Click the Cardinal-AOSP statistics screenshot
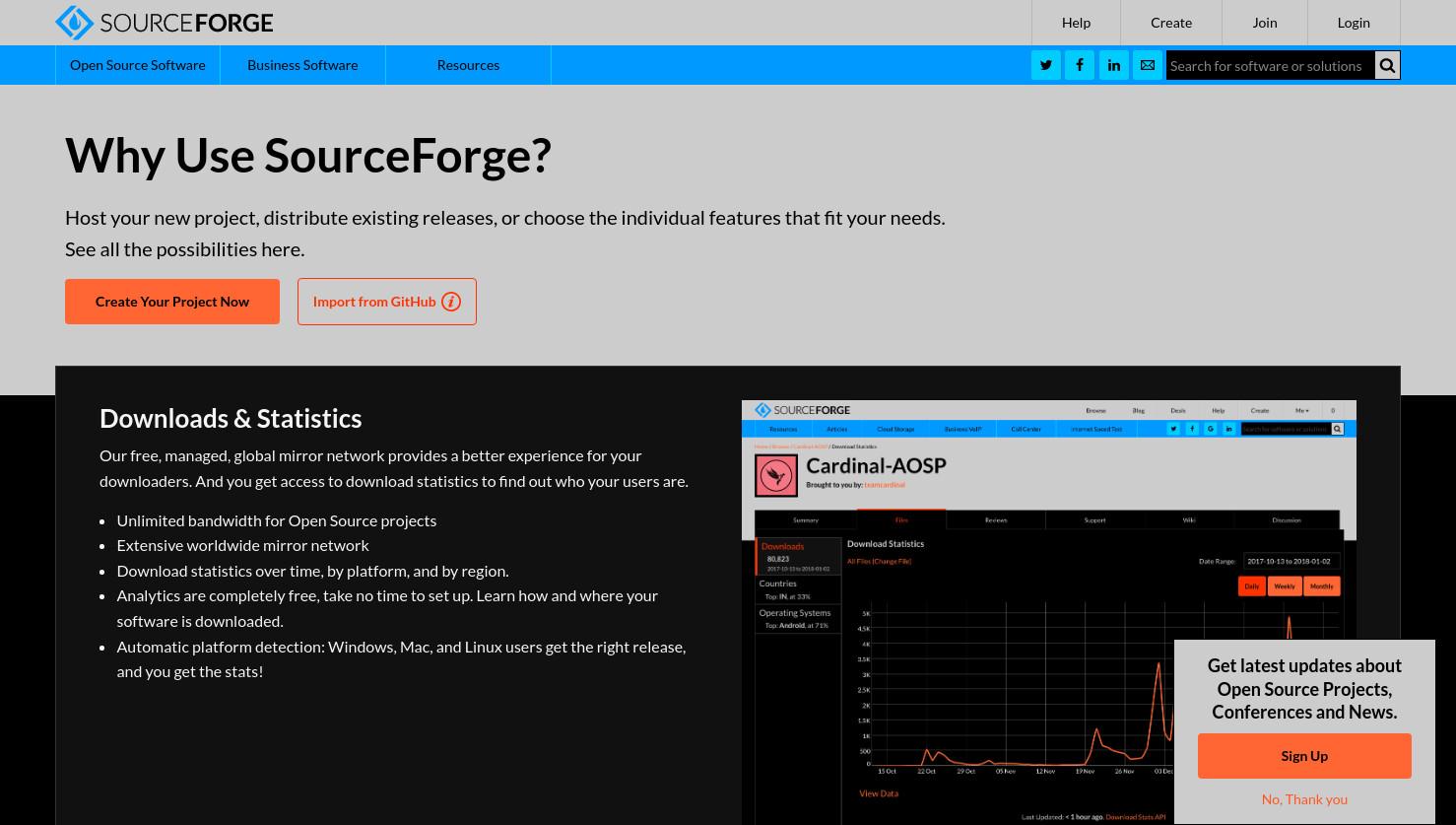This screenshot has width=1456, height=825. (1048, 611)
